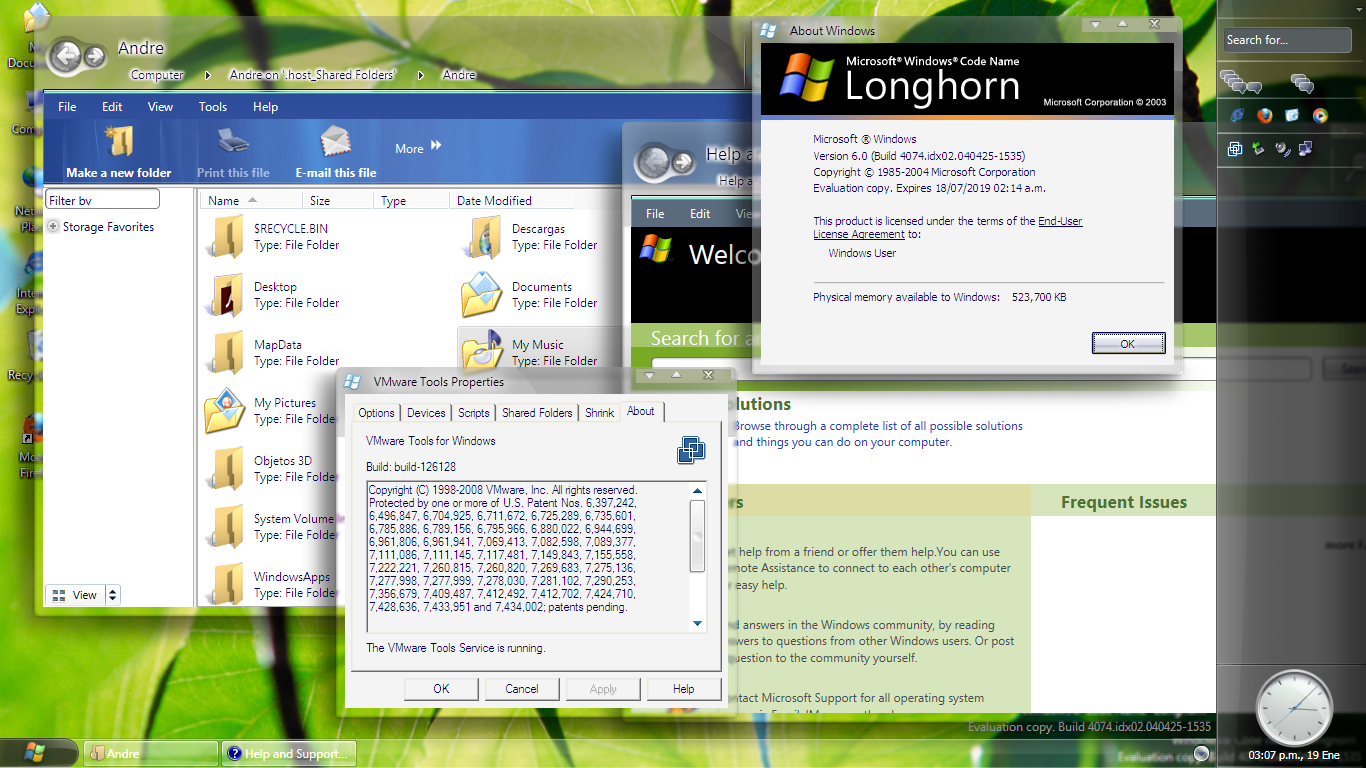Click the Start button on taskbar
Image resolution: width=1366 pixels, height=768 pixels.
pyautogui.click(x=36, y=752)
